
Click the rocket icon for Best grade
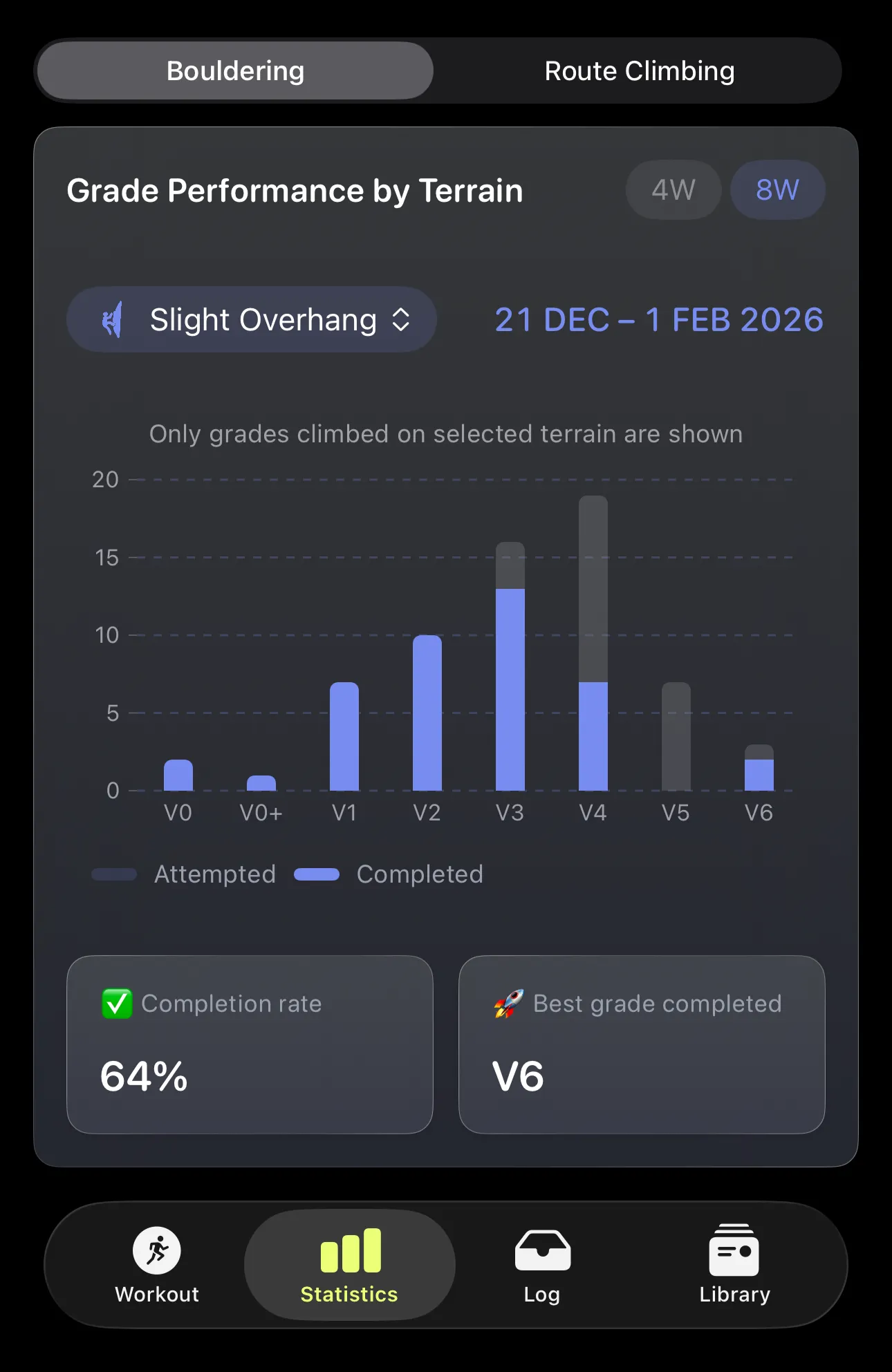pos(509,1004)
